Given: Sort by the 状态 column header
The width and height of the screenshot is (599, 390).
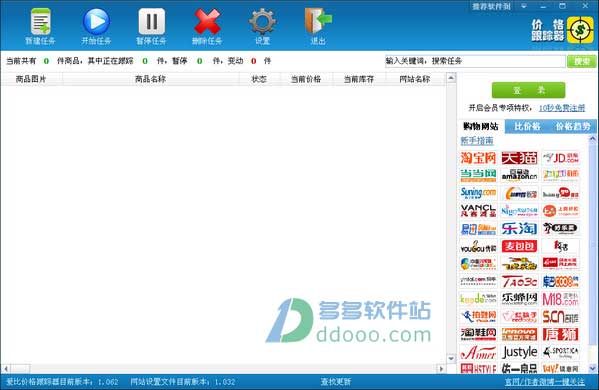Looking at the screenshot, I should click(x=259, y=79).
